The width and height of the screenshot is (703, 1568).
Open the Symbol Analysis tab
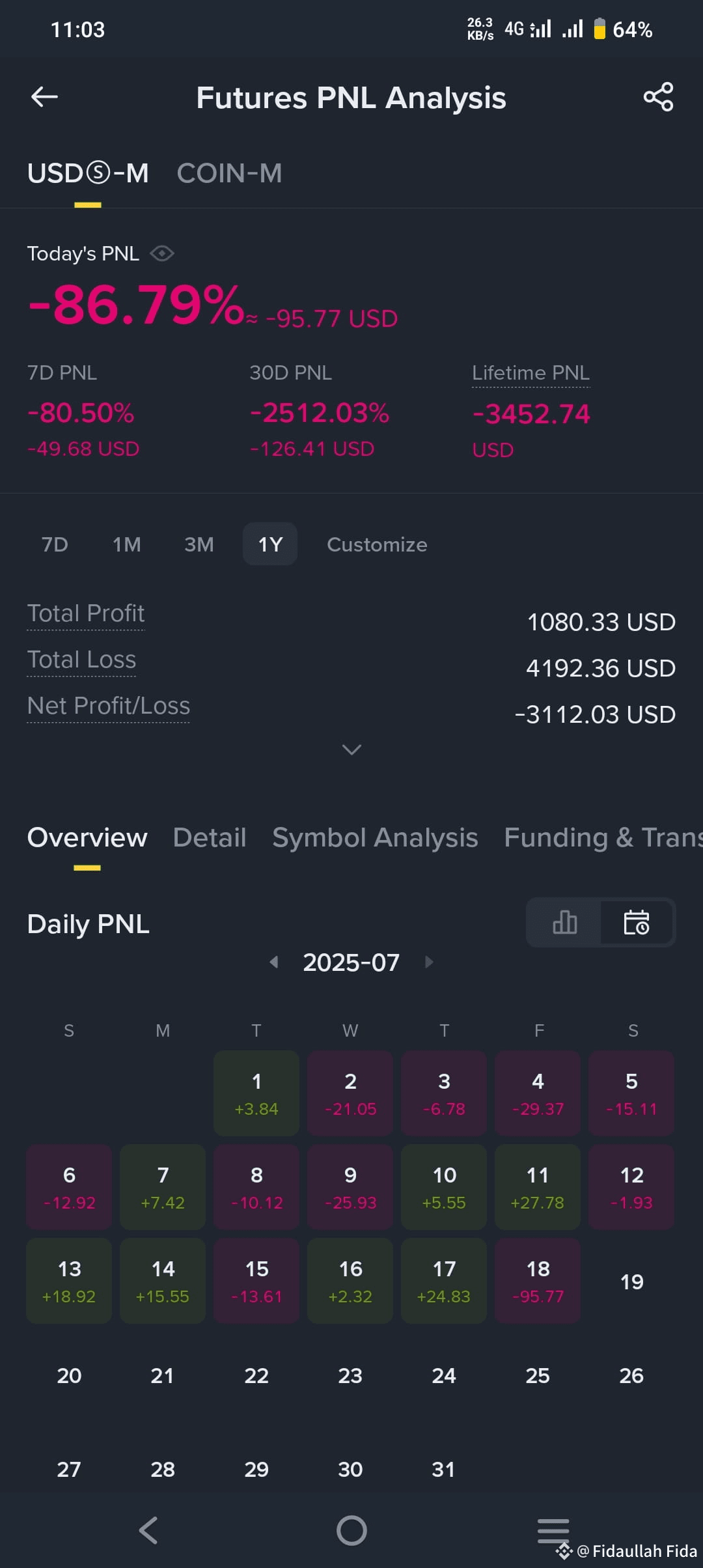click(375, 837)
